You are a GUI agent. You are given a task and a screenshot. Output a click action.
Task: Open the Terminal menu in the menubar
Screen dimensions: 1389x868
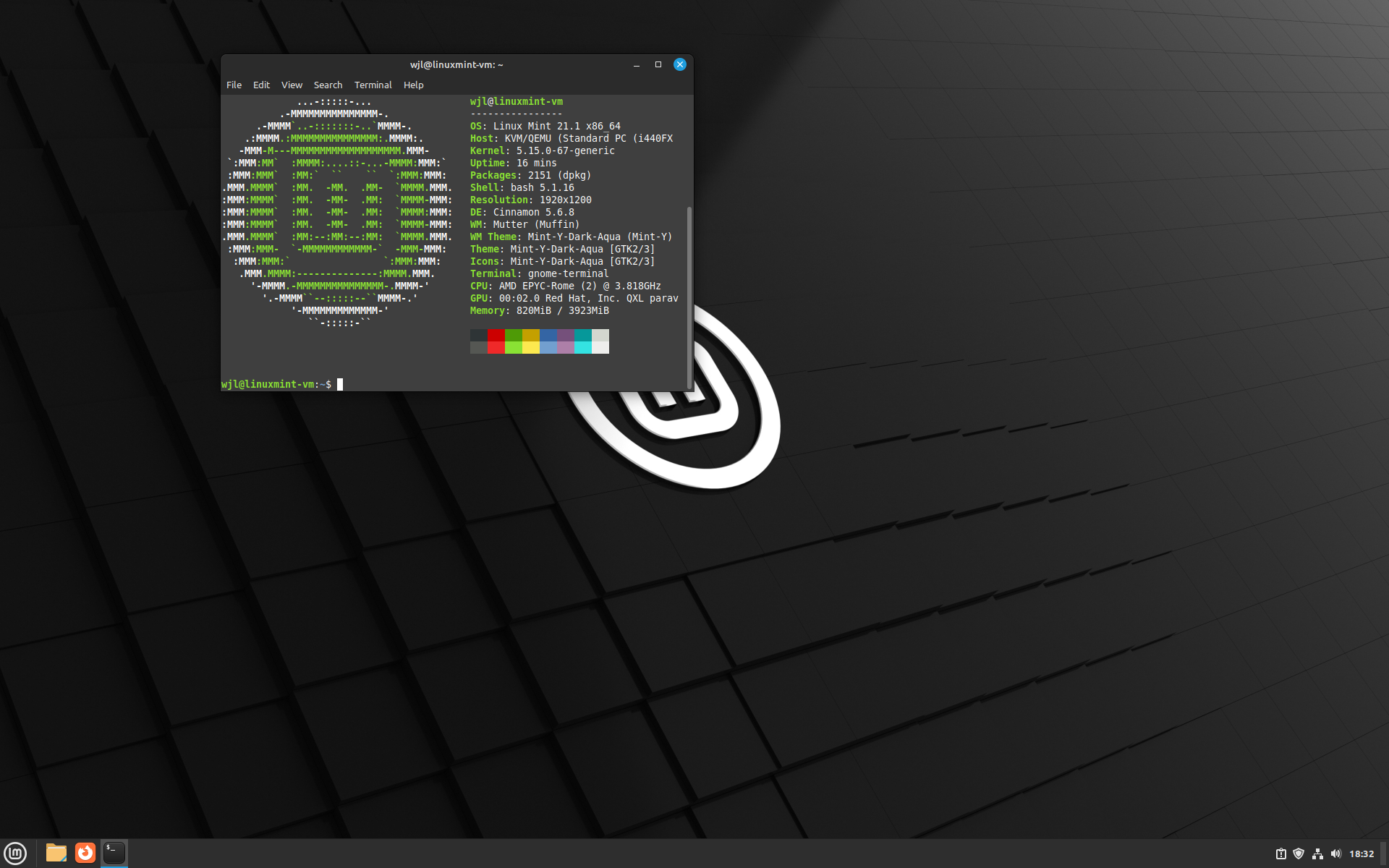373,85
